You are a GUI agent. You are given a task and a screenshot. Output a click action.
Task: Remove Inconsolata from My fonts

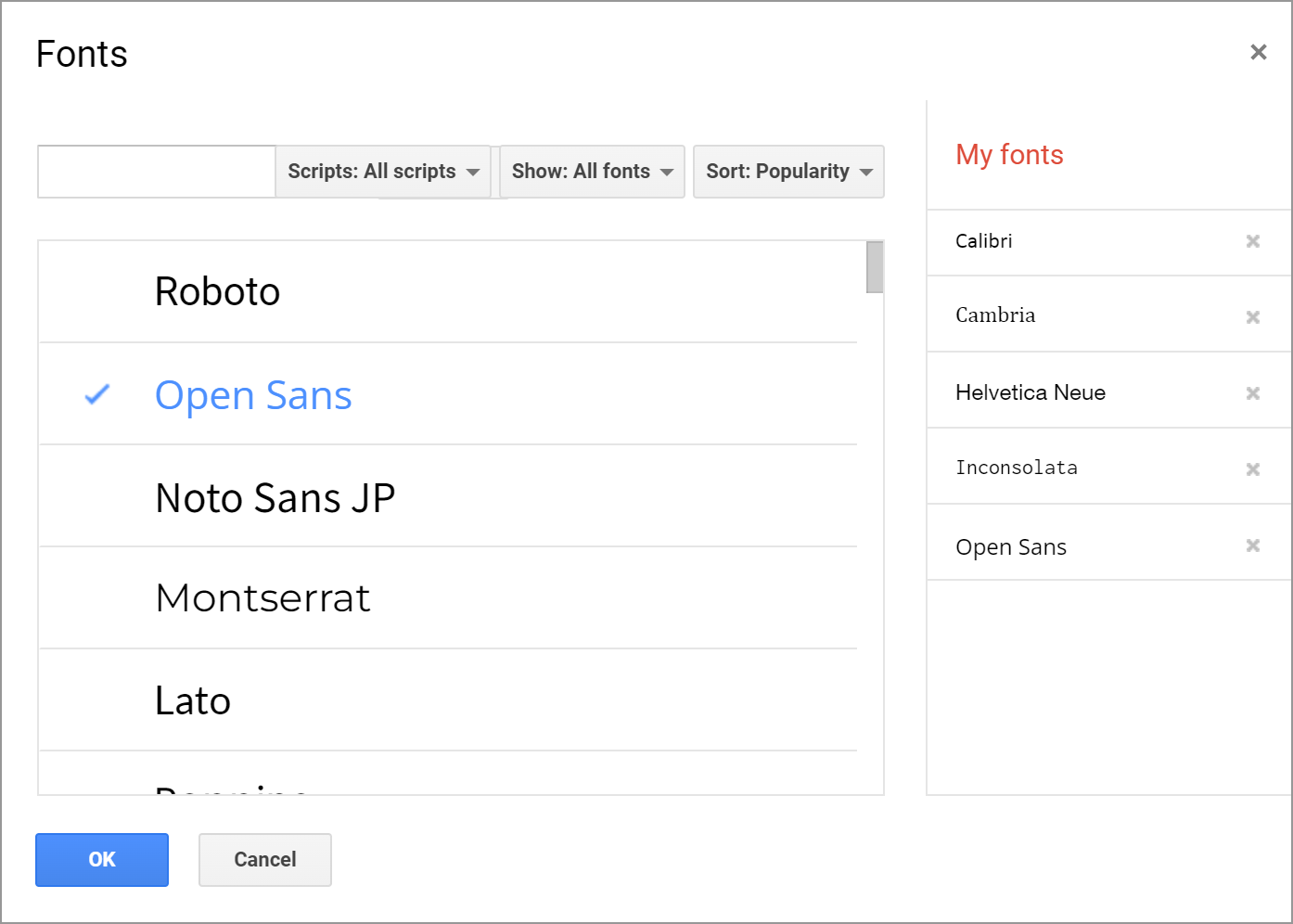click(x=1253, y=469)
